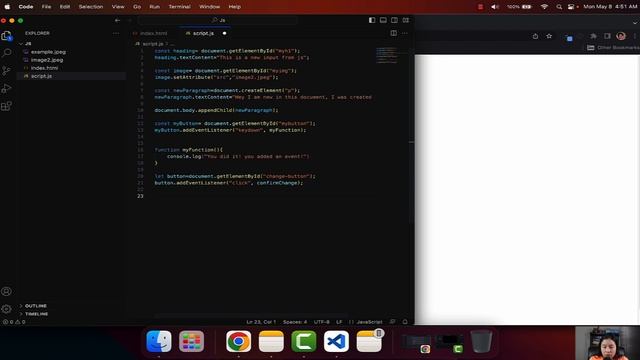Open the Apple menu
Image resolution: width=640 pixels, height=360 pixels.
(7, 7)
